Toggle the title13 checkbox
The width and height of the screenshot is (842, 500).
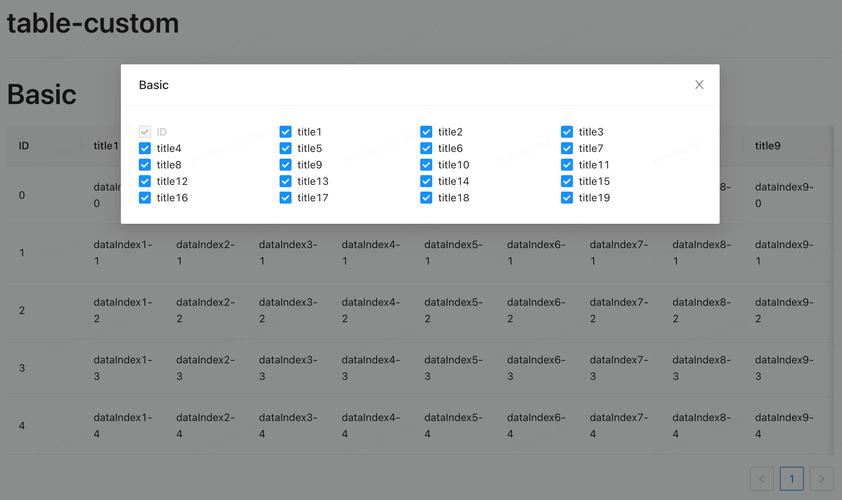(286, 181)
